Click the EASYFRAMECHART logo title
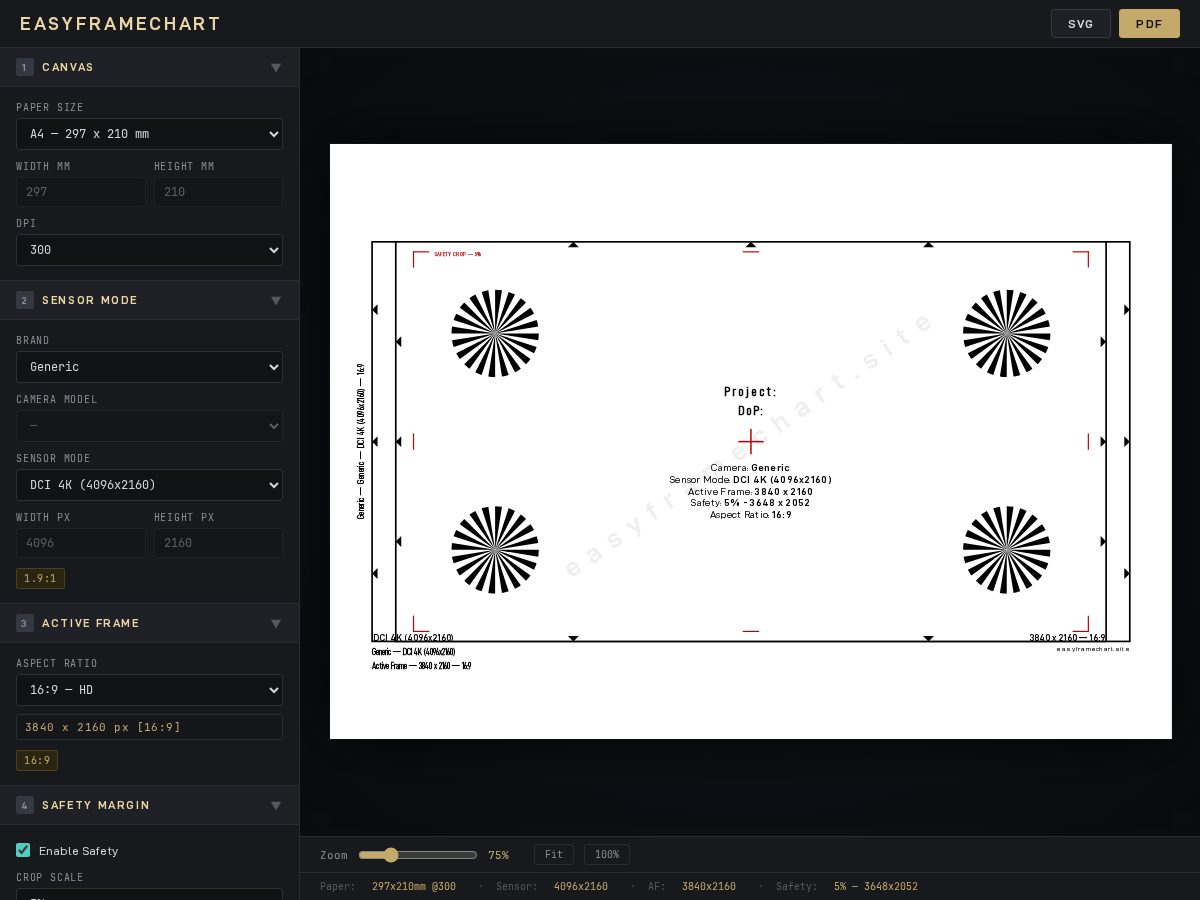The height and width of the screenshot is (900, 1200). click(x=121, y=24)
